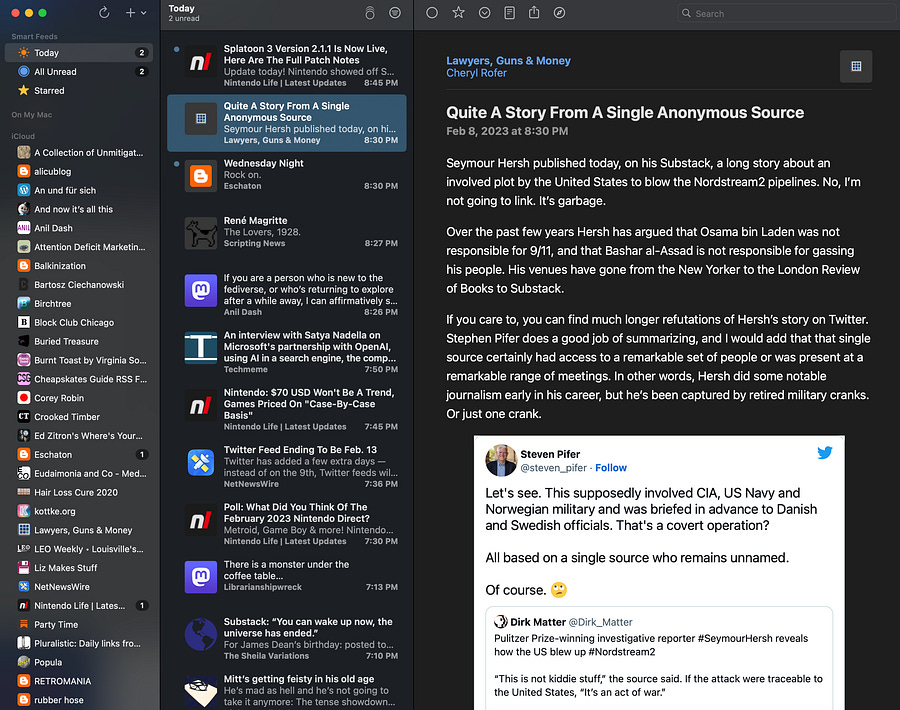Select Block Club Chicago feed
The width and height of the screenshot is (900, 710).
click(x=79, y=323)
